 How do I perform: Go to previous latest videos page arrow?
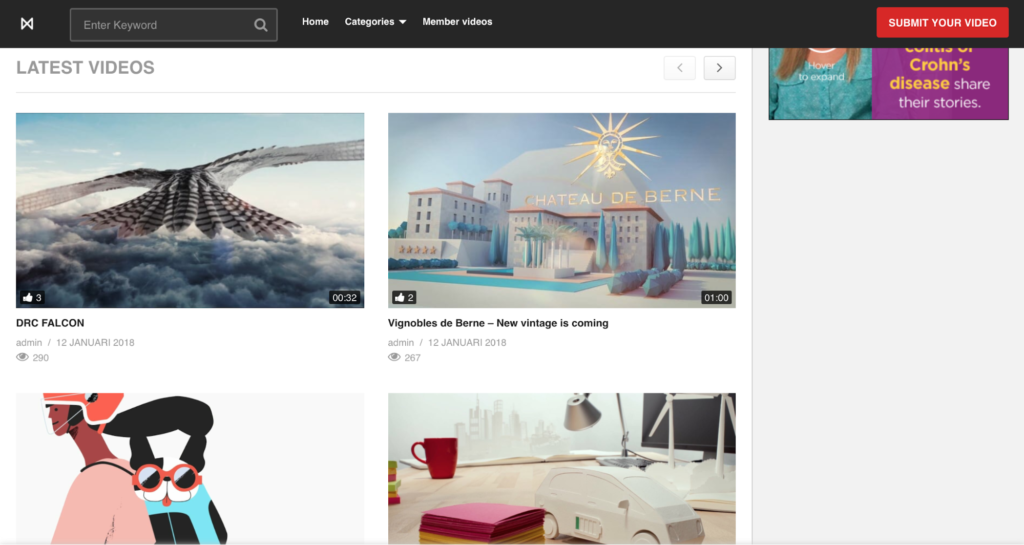pyautogui.click(x=680, y=68)
